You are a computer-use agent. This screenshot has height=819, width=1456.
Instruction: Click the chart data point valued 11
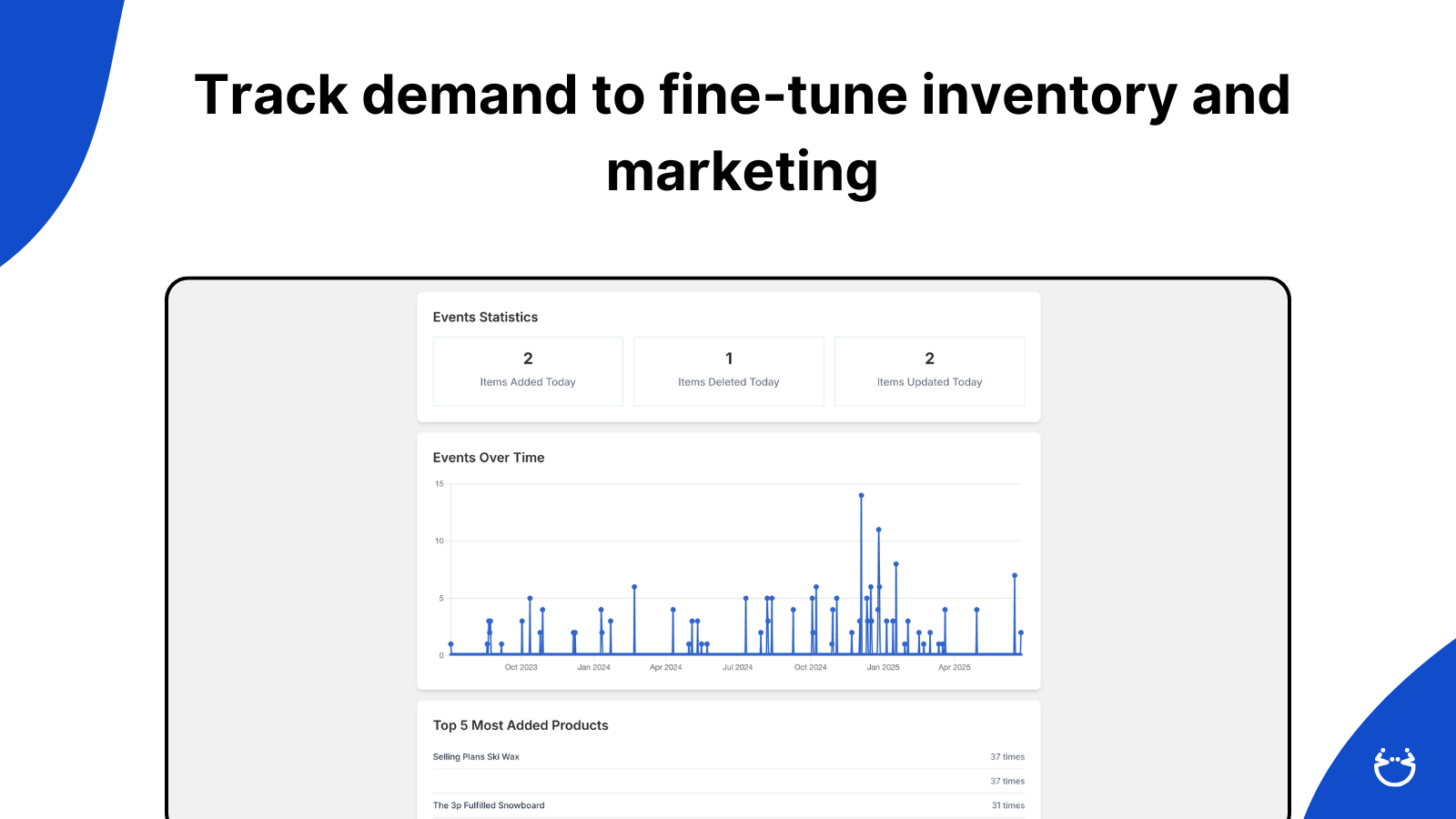pyautogui.click(x=878, y=530)
